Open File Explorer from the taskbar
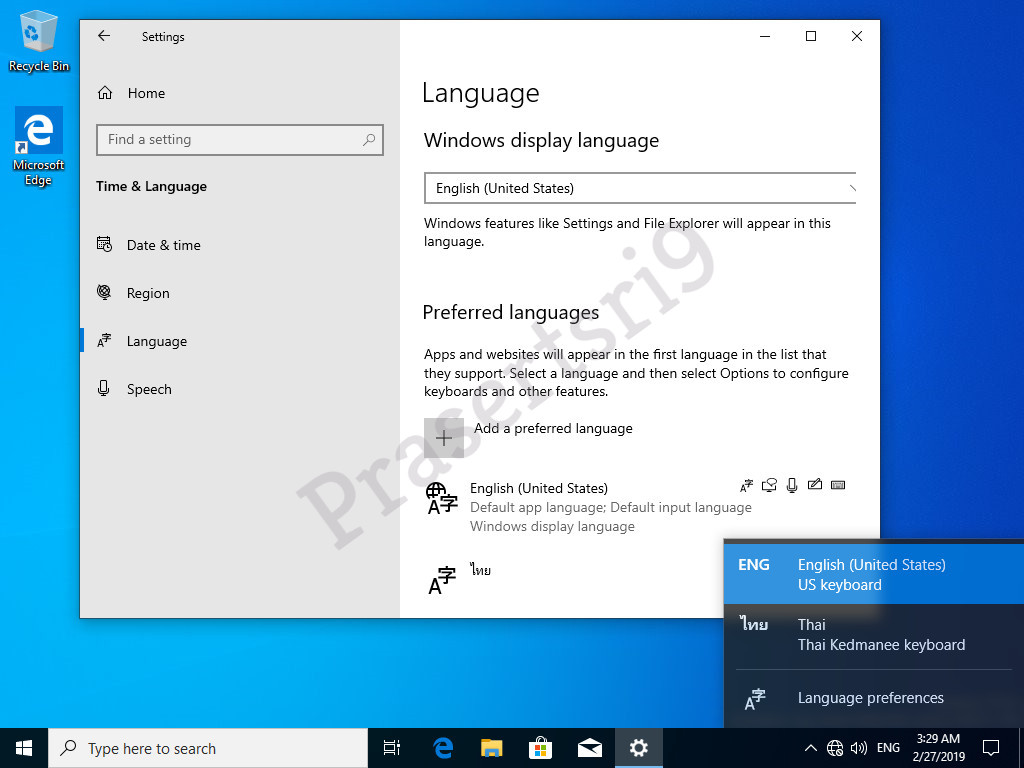Image resolution: width=1024 pixels, height=768 pixels. click(492, 748)
